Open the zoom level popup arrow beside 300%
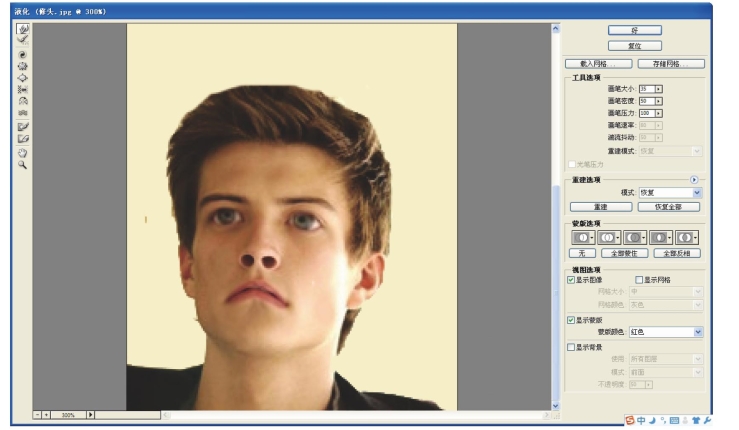 click(90, 415)
